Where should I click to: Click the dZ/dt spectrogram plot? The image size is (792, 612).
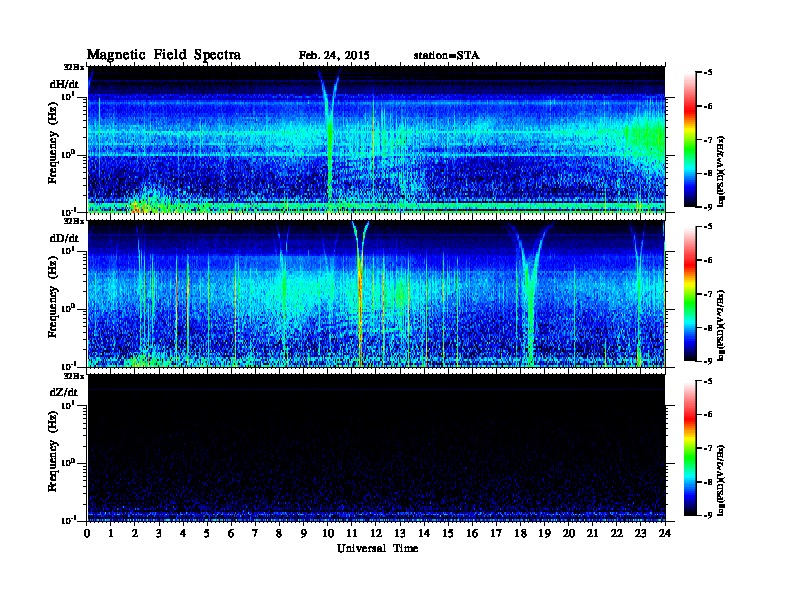376,447
